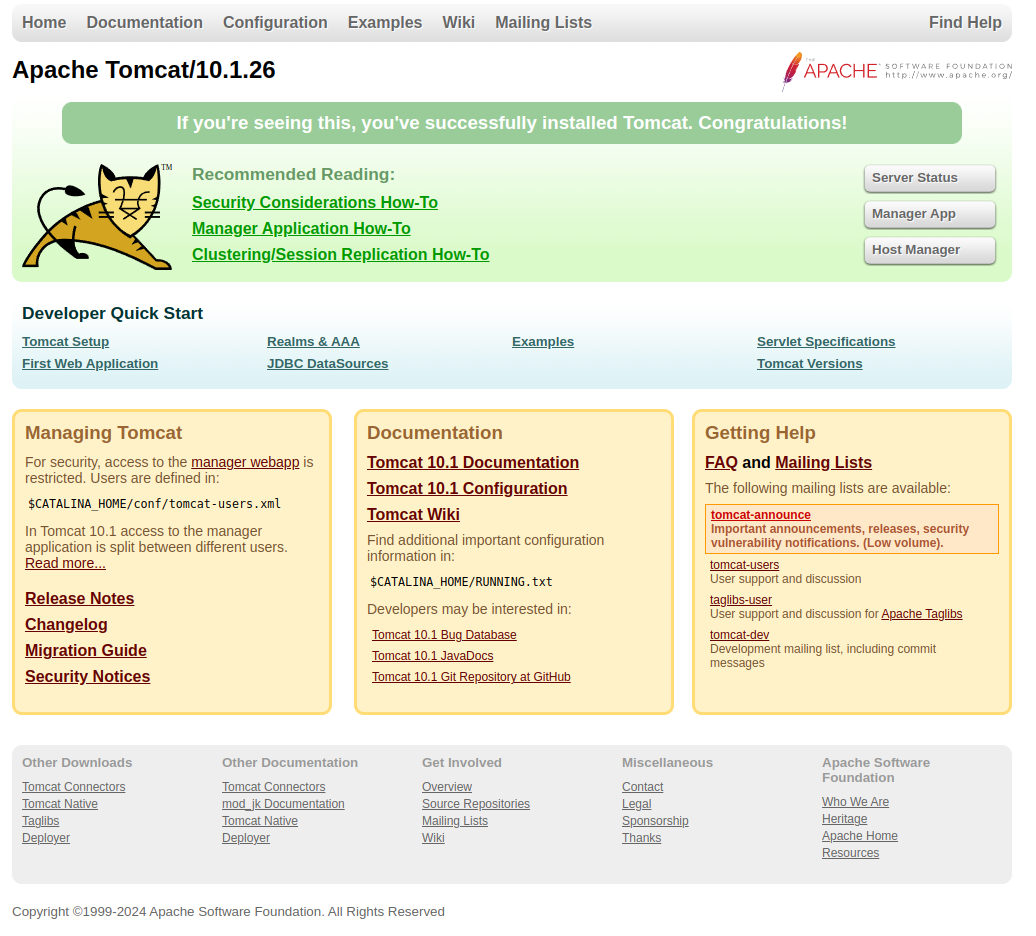Open the Host Manager
1036x936 pixels.
pyautogui.click(x=929, y=250)
